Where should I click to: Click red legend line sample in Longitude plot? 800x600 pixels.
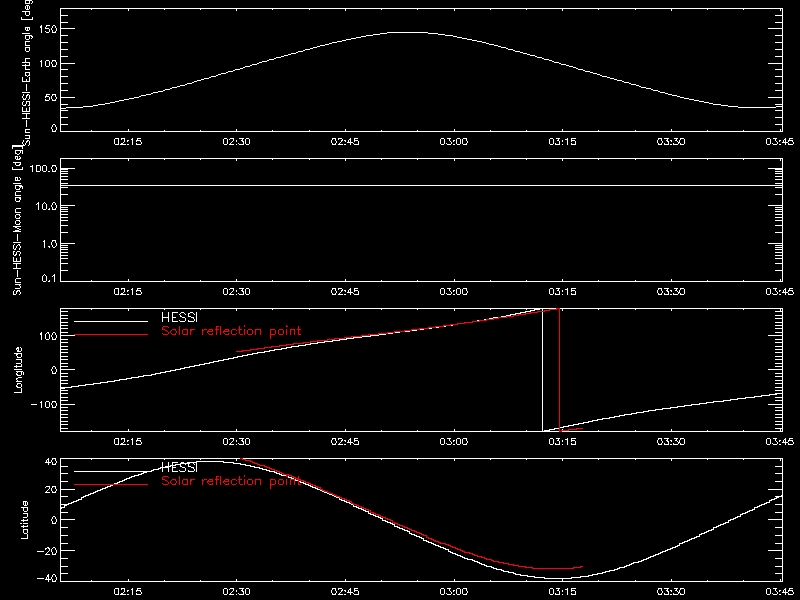tap(111, 335)
